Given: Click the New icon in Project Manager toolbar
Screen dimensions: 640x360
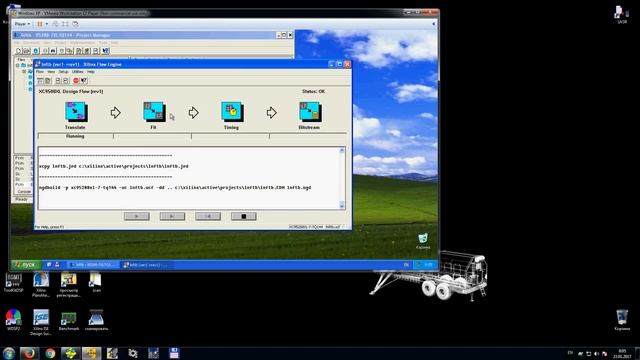Looking at the screenshot, I should pos(18,51).
